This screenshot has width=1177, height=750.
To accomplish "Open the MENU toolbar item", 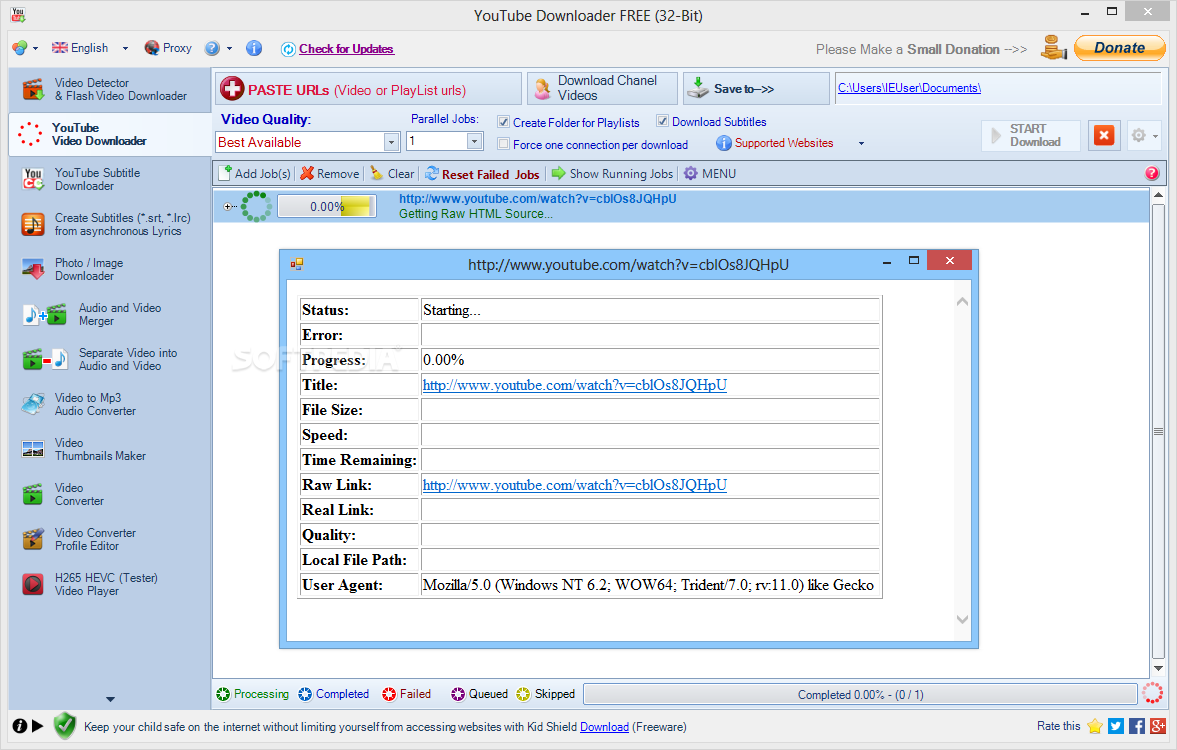I will coord(709,174).
